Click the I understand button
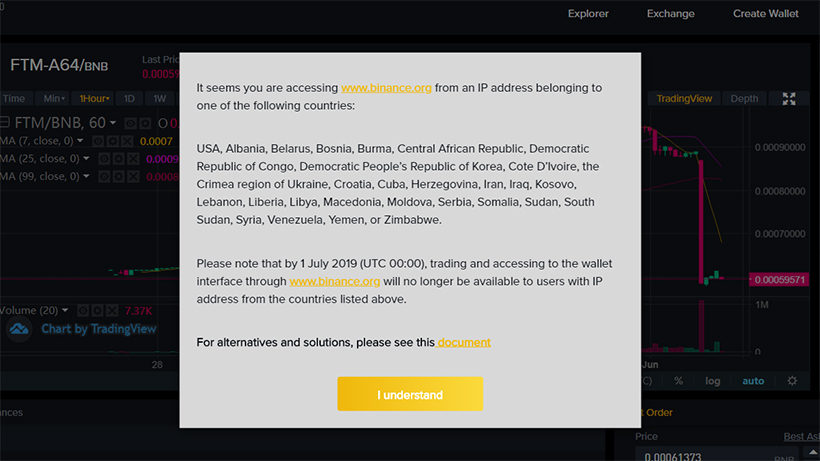The width and height of the screenshot is (820, 461). pyautogui.click(x=410, y=395)
